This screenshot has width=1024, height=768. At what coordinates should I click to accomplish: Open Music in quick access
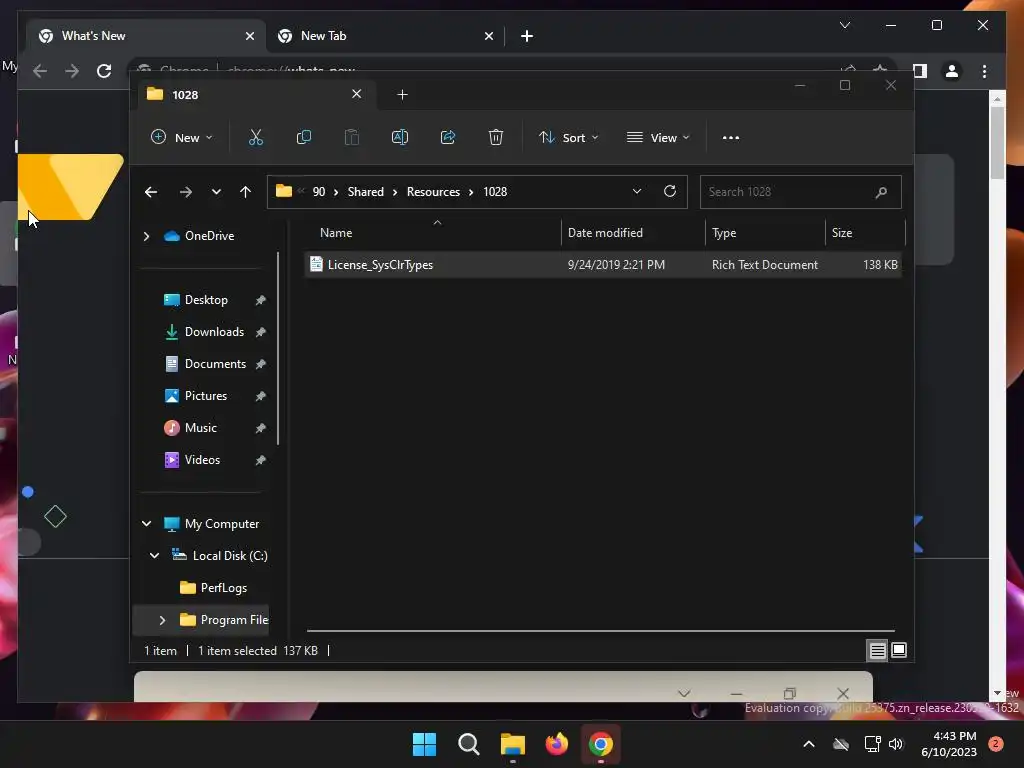click(200, 428)
